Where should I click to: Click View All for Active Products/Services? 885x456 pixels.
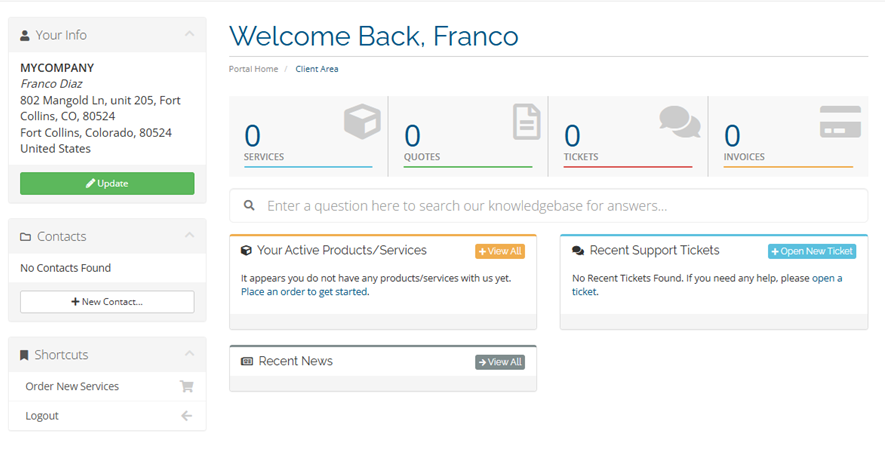point(500,251)
